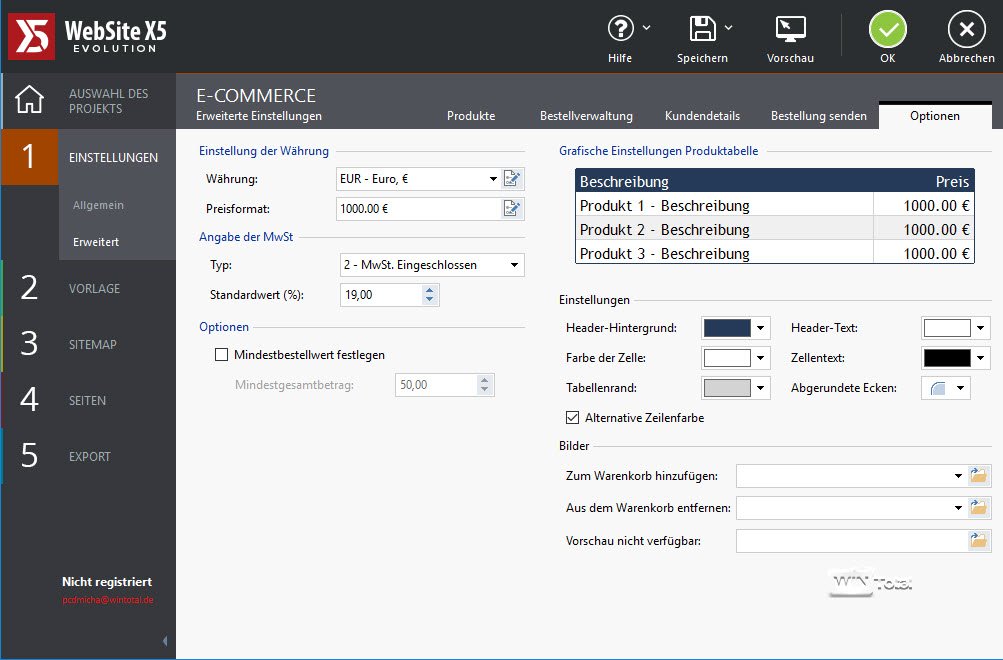Screen dimensions: 1003x660
Task: Browse folder for Vorschau nicht verfügbar image
Action: tap(979, 541)
